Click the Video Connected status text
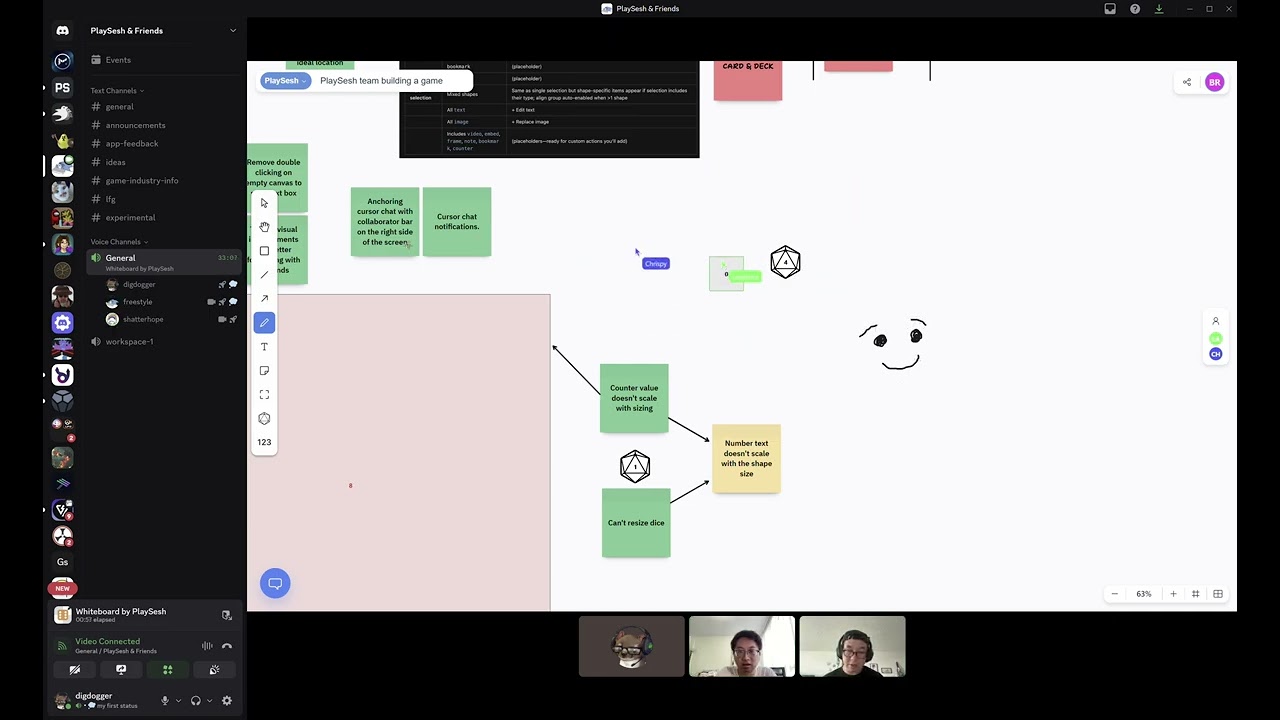The height and width of the screenshot is (720, 1280). 107,642
